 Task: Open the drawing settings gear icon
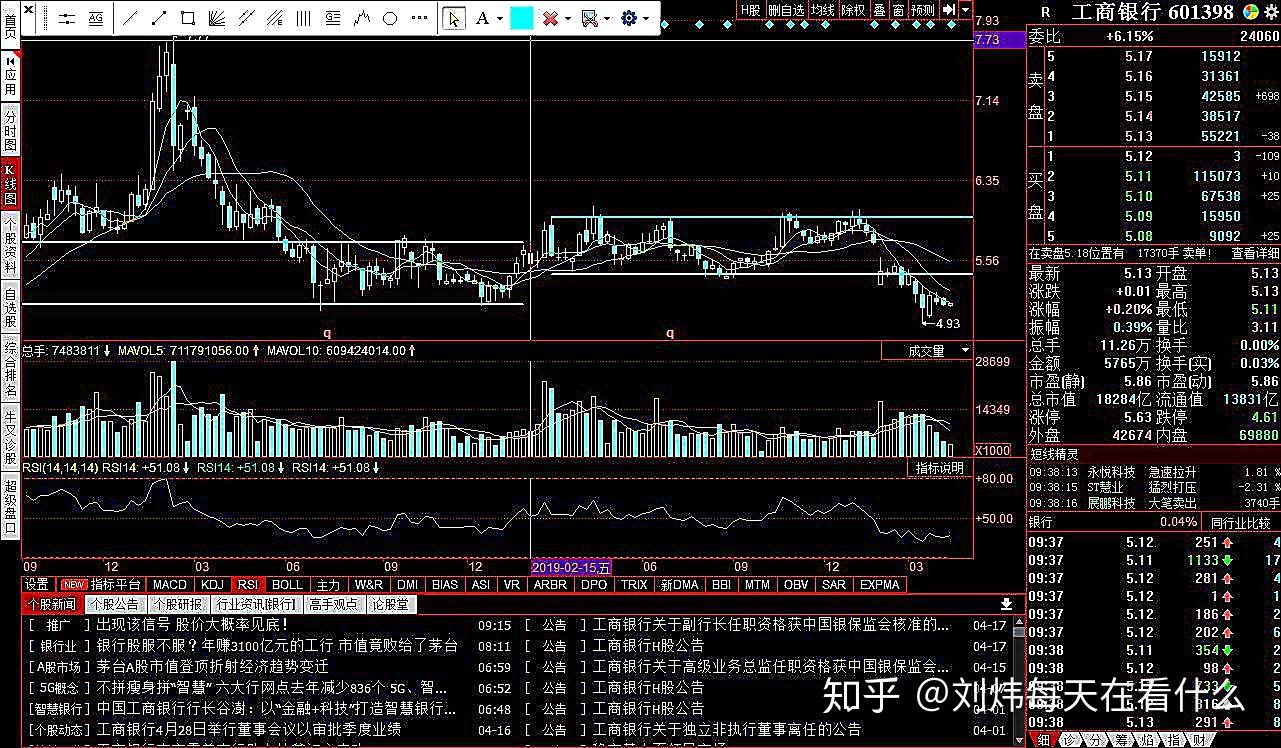coord(629,18)
